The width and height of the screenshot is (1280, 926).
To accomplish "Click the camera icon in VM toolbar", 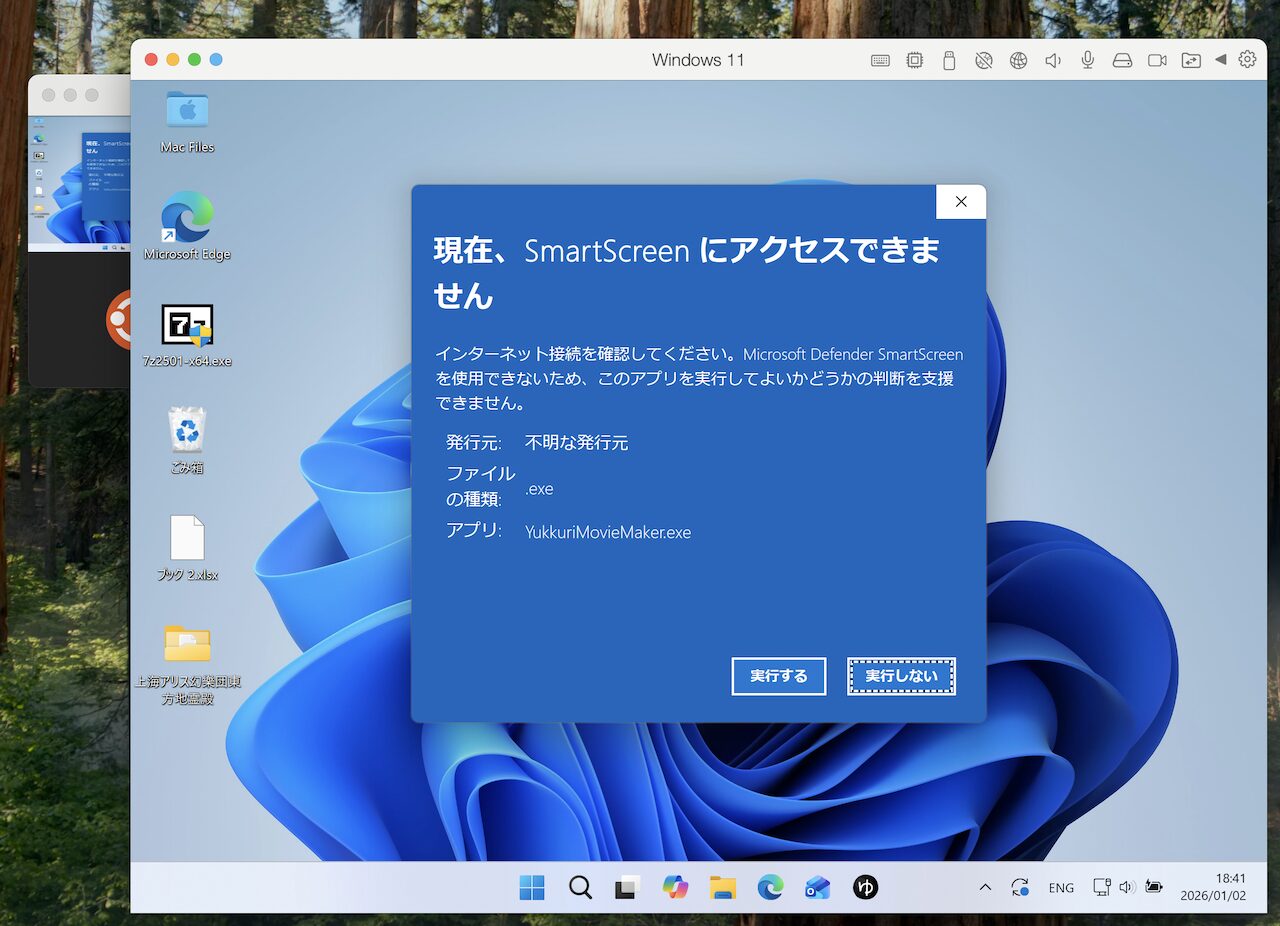I will pos(1157,60).
